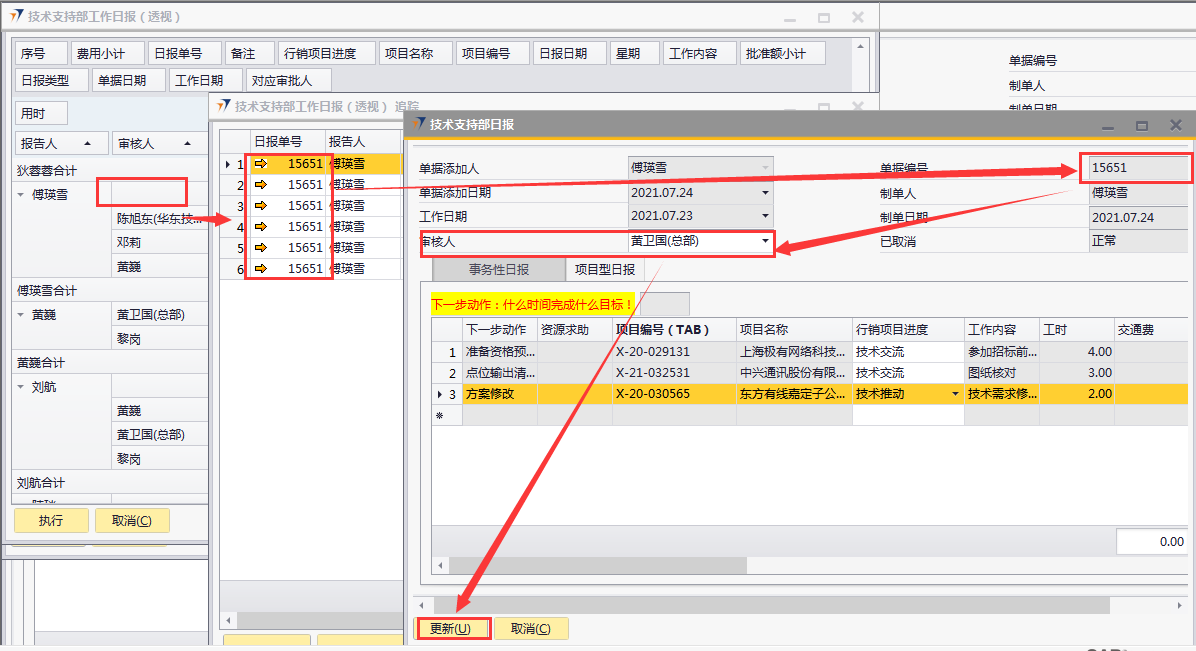The height and width of the screenshot is (651, 1196).
Task: Open the 技术推动 dropdown in row 3
Action: pyautogui.click(x=955, y=394)
